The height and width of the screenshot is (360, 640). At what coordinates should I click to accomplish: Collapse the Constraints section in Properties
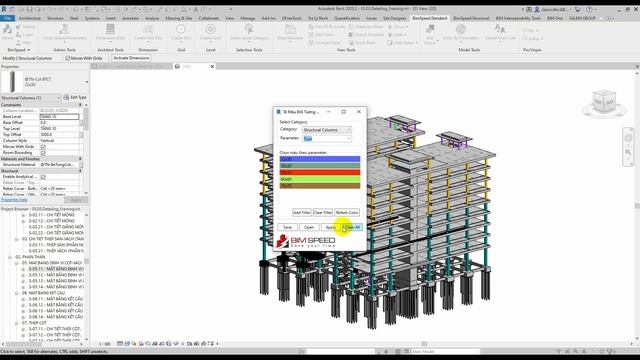pyautogui.click(x=80, y=105)
